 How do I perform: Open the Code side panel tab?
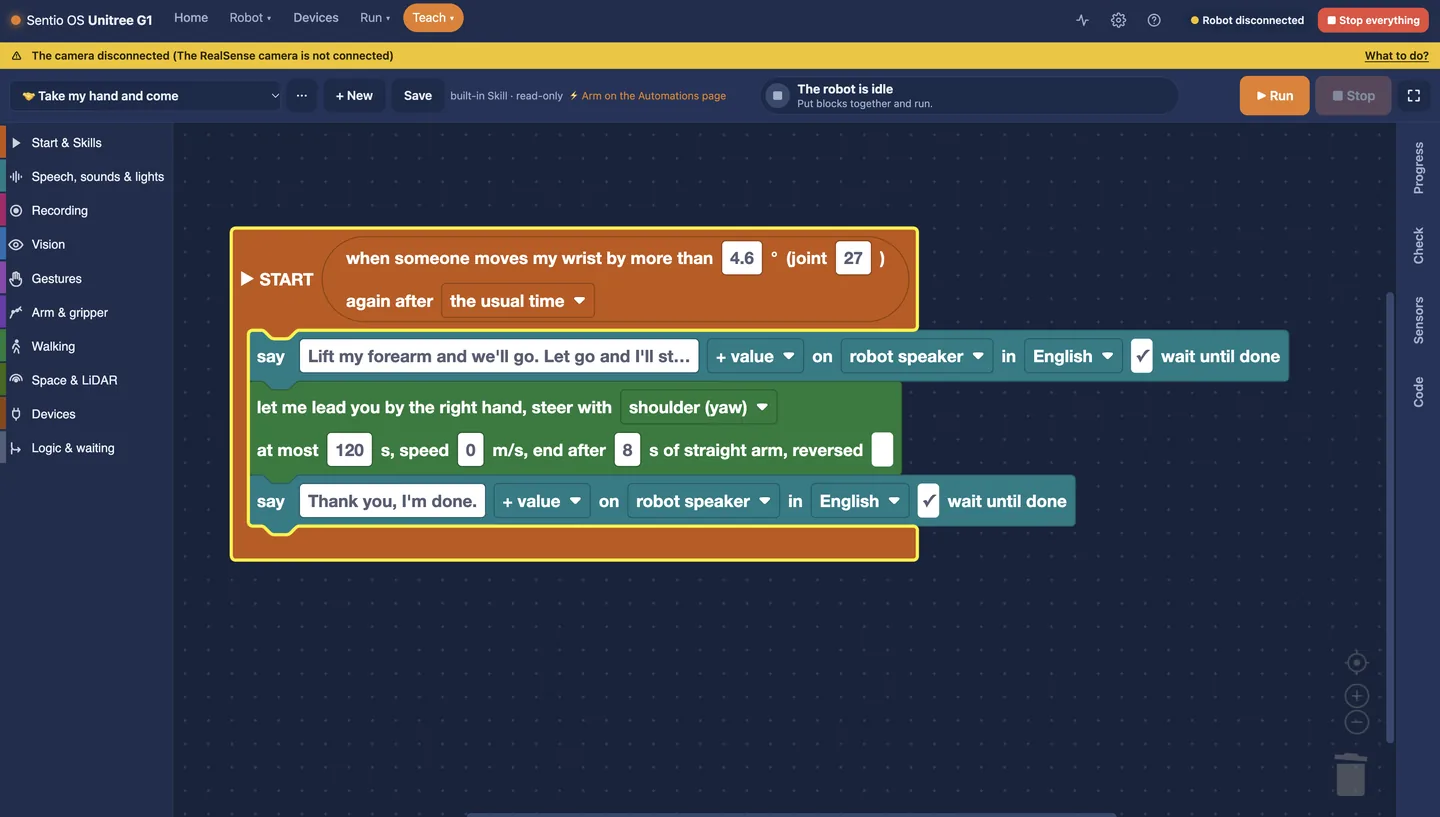point(1418,392)
